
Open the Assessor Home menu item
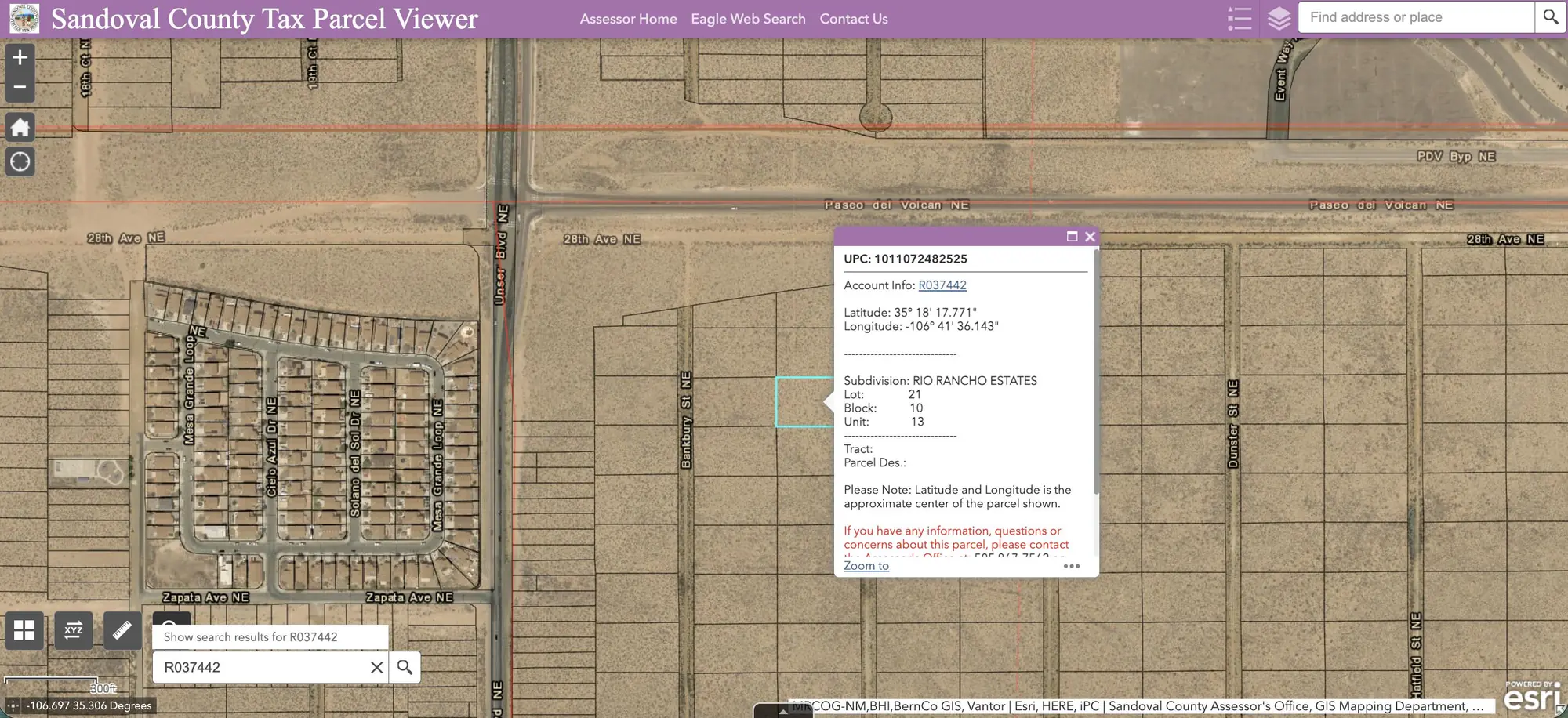click(x=628, y=19)
